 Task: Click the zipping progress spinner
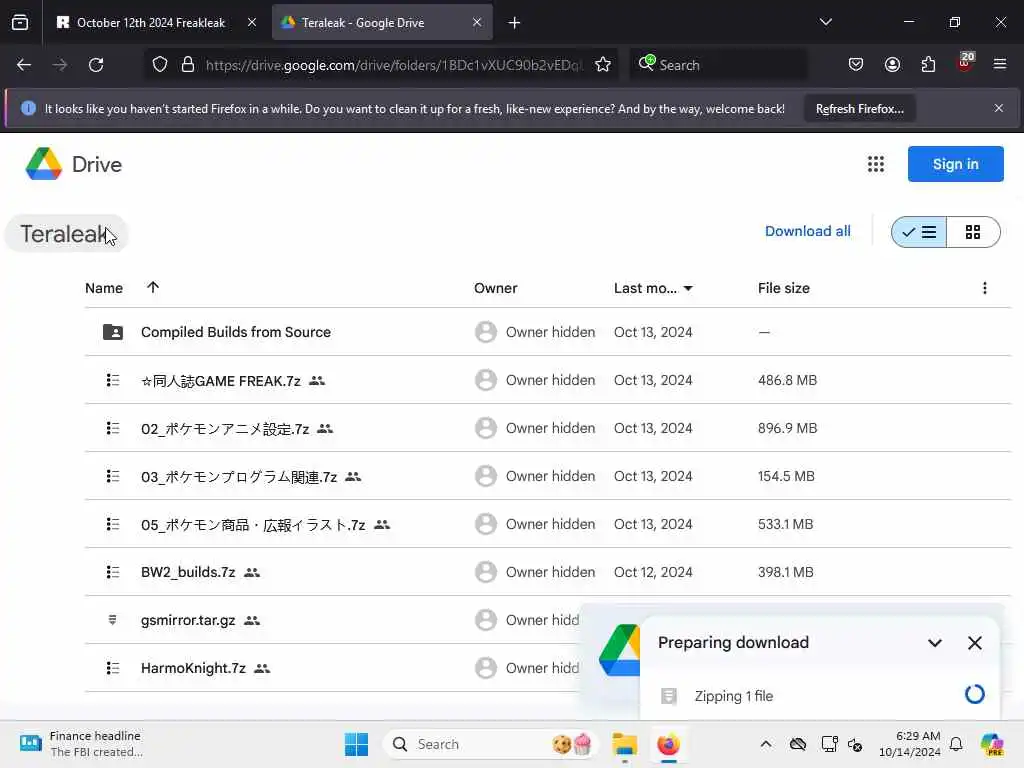(974, 694)
